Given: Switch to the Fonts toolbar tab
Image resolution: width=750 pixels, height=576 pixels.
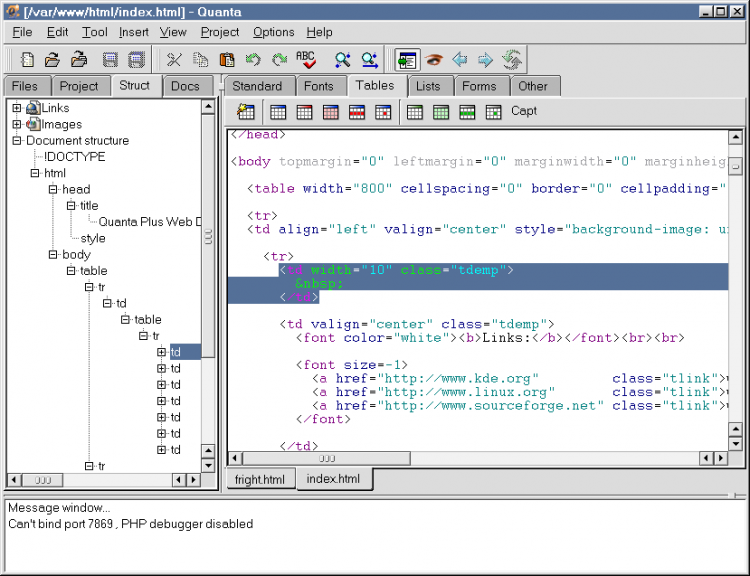Looking at the screenshot, I should pyautogui.click(x=319, y=86).
